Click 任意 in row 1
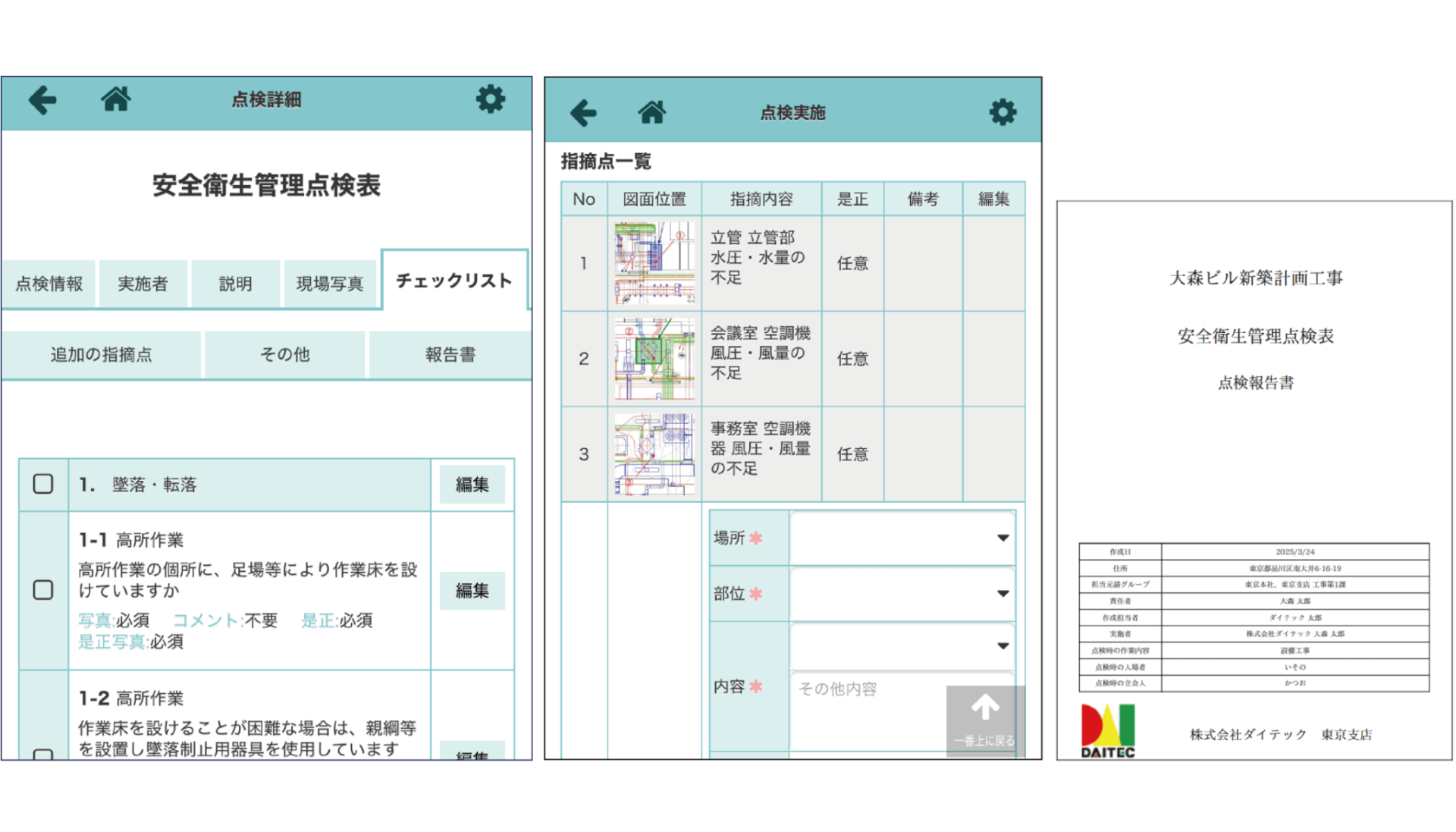 [x=852, y=263]
